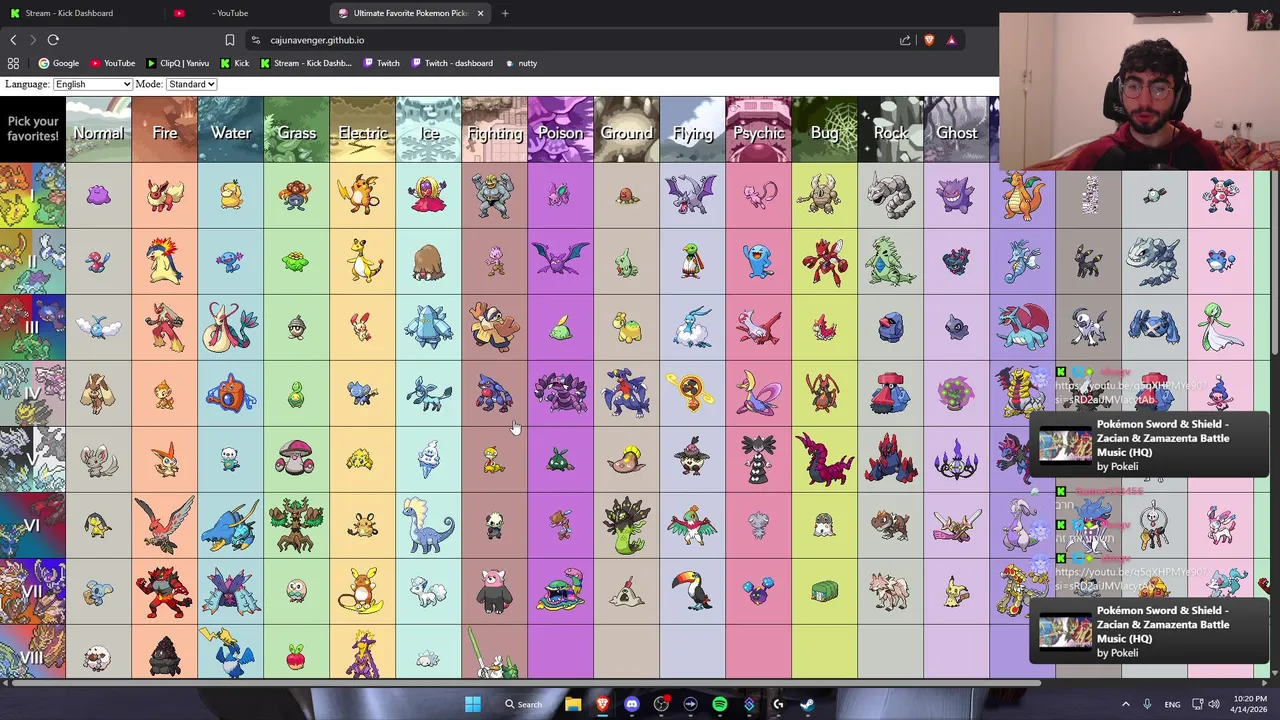Select Mew in the Psychic column
This screenshot has height=720, width=1280.
click(x=759, y=196)
